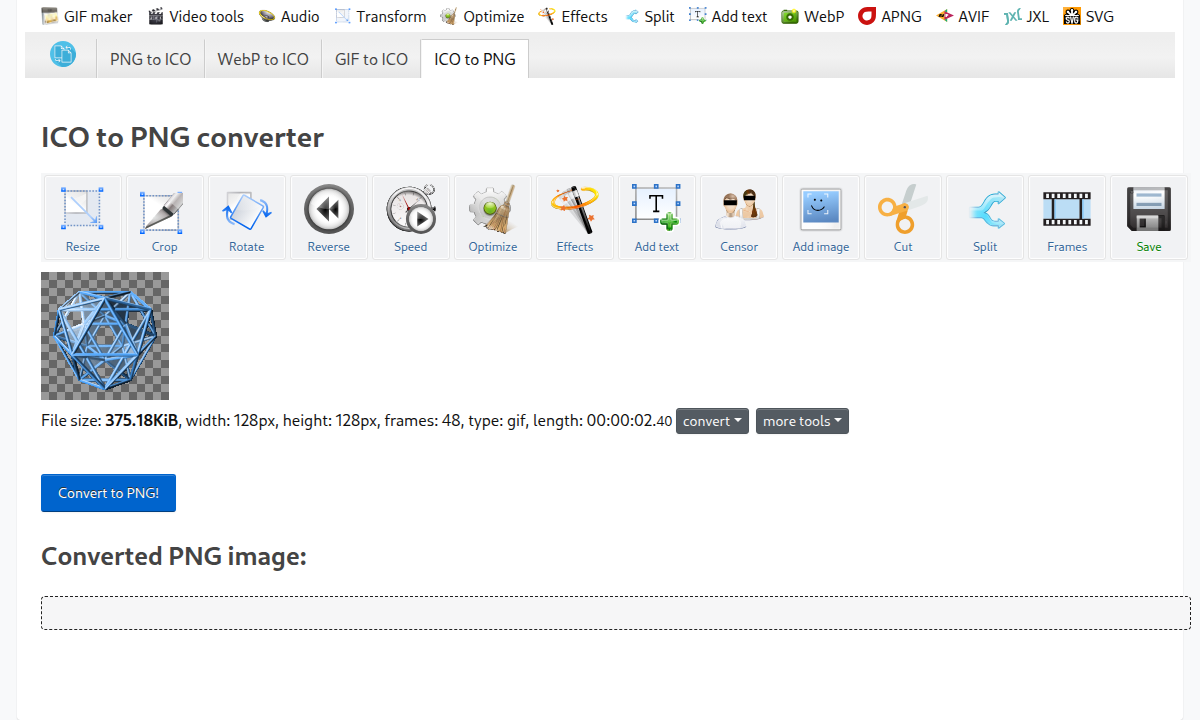Open Add text in top menu bar
1200x720 pixels.
click(x=728, y=16)
